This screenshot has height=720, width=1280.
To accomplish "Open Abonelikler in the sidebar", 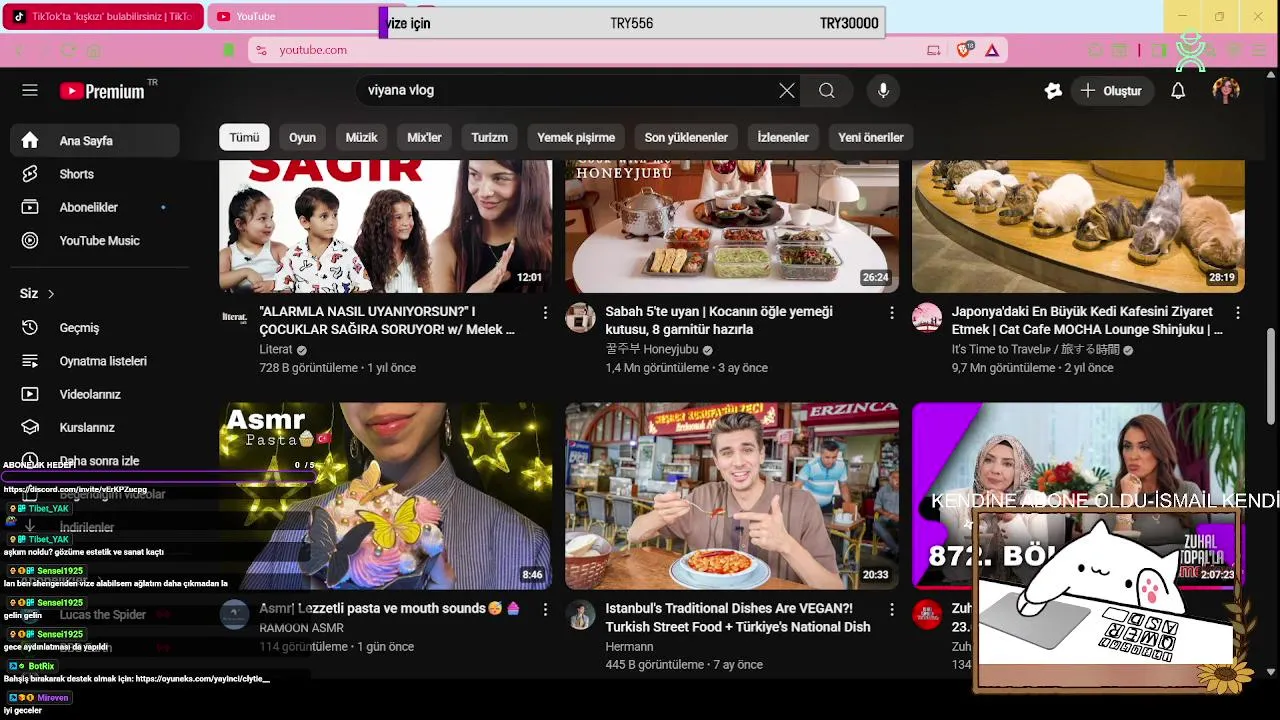I will point(95,207).
